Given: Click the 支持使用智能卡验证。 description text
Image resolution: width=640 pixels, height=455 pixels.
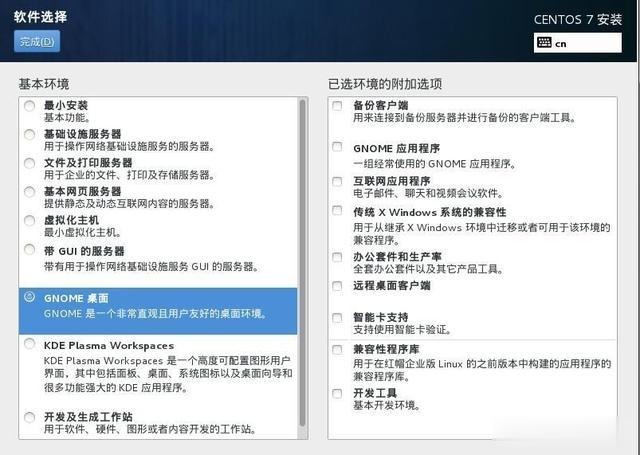Looking at the screenshot, I should [x=402, y=329].
